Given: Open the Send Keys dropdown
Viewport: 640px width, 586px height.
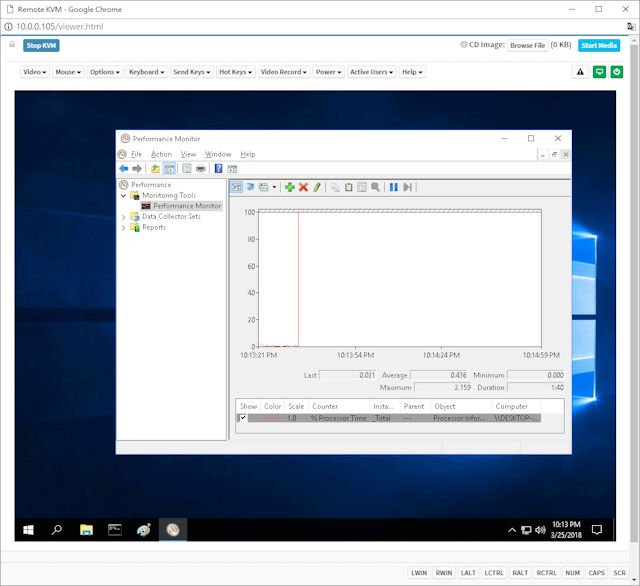Looking at the screenshot, I should 191,72.
